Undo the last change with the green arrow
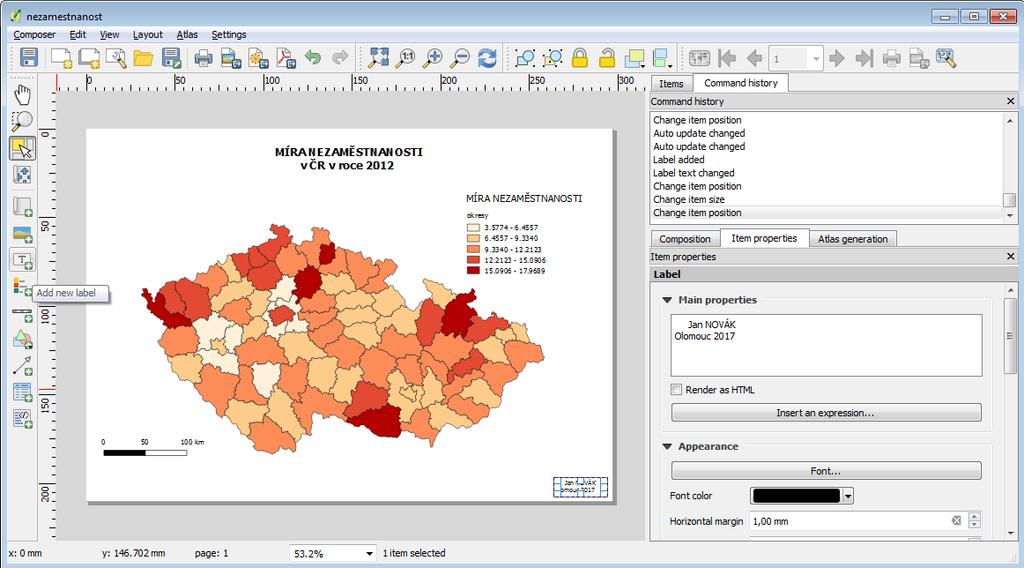This screenshot has height=568, width=1024. tap(313, 58)
